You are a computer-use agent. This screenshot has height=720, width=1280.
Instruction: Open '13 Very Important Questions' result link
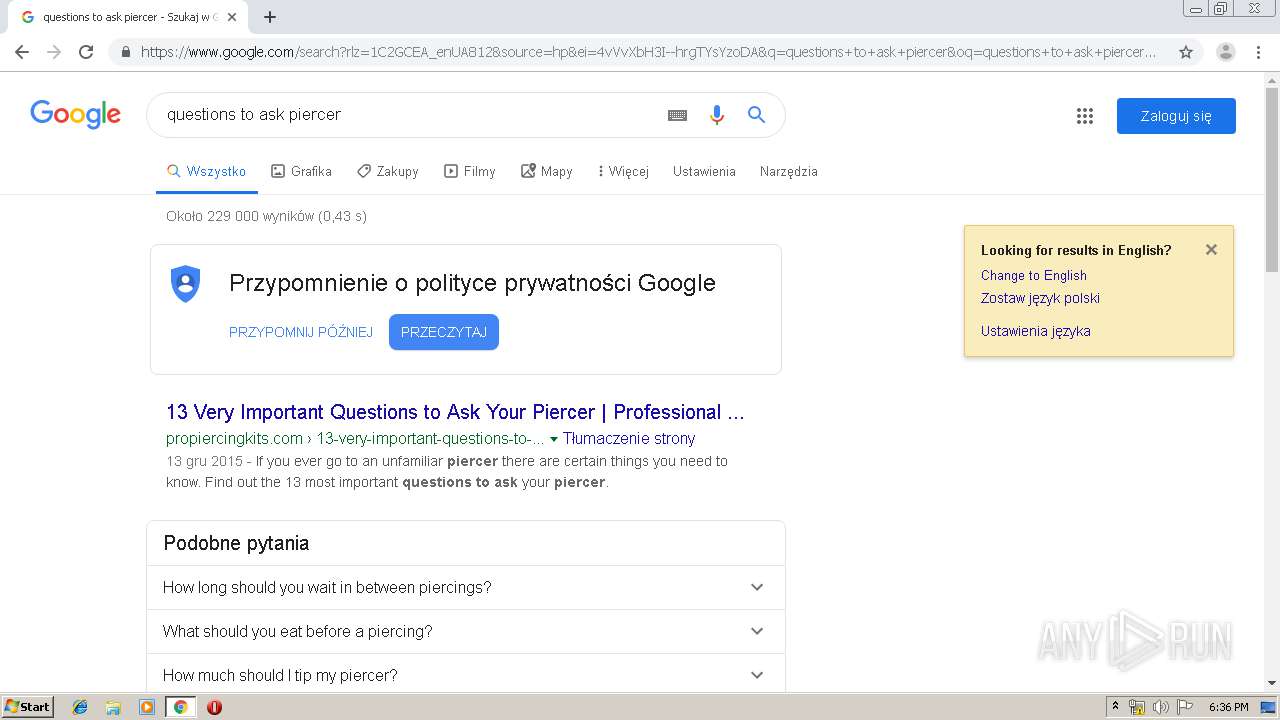(455, 412)
